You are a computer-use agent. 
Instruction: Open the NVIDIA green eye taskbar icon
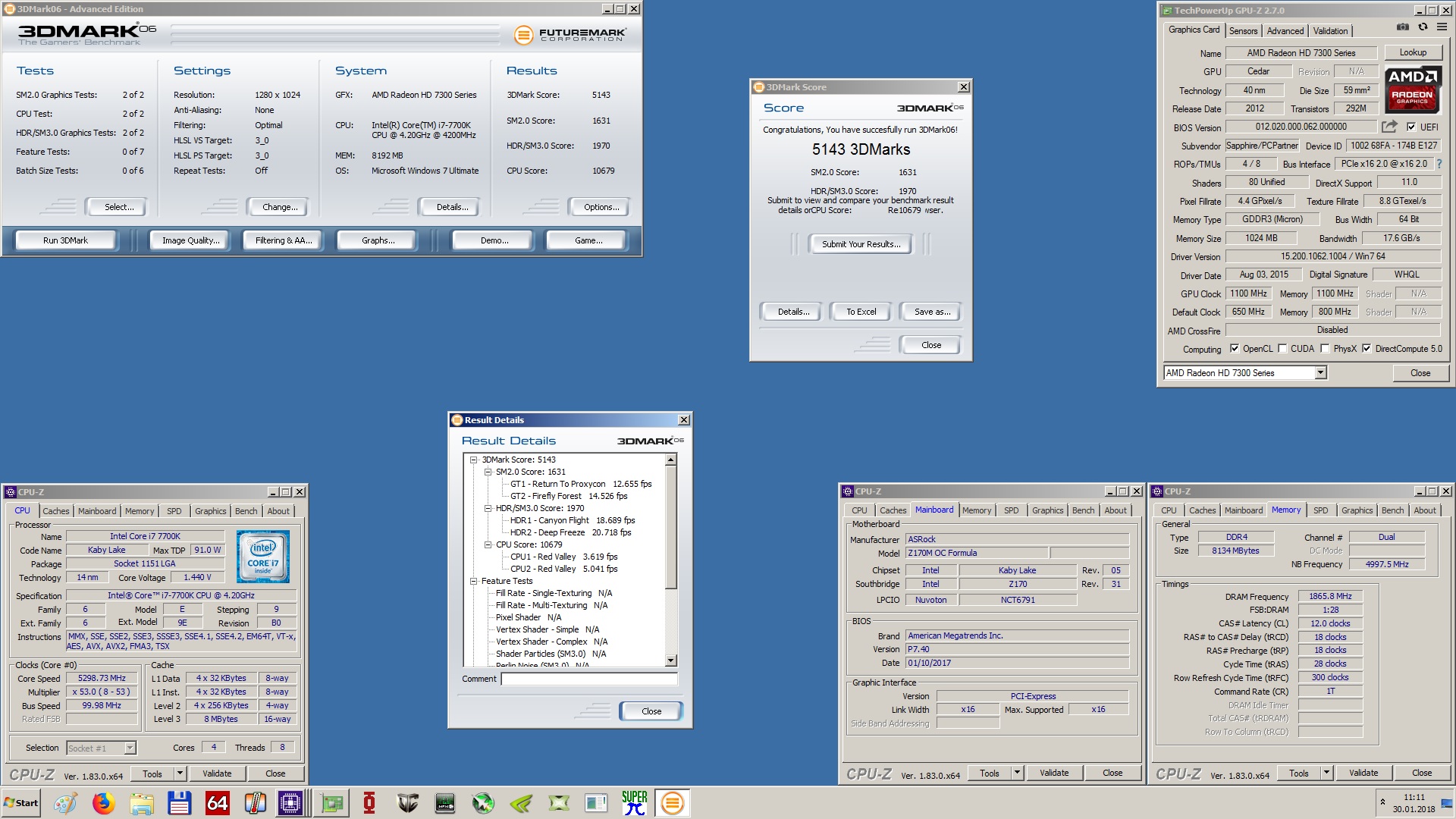coord(521,803)
